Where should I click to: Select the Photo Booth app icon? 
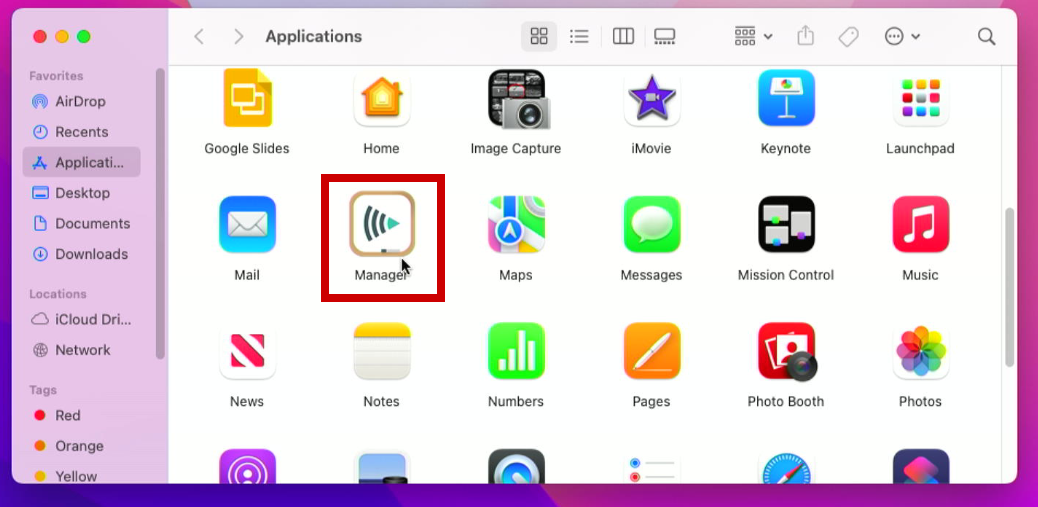point(787,351)
